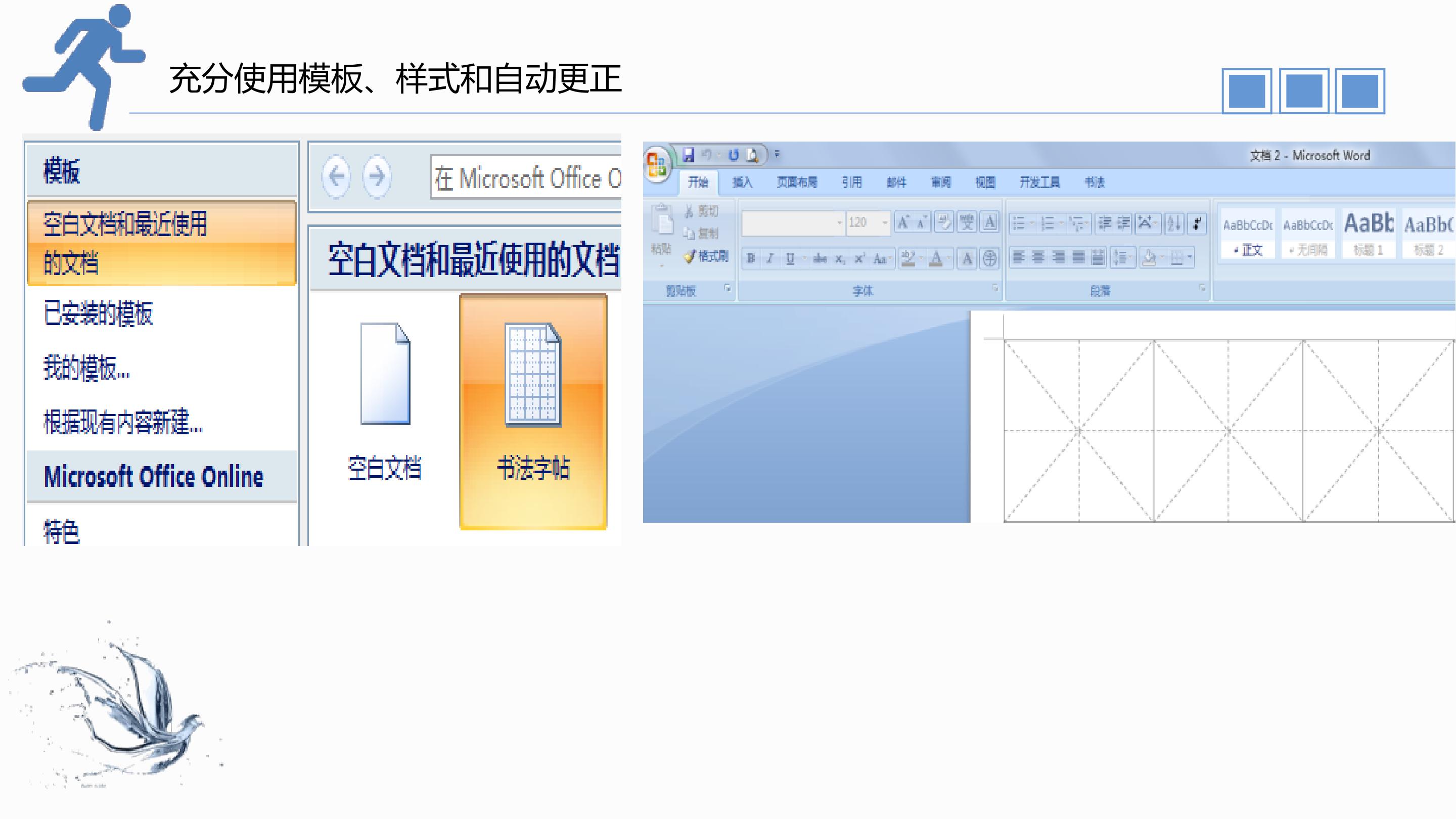Click the Enclose Characters circle icon

coord(990,259)
